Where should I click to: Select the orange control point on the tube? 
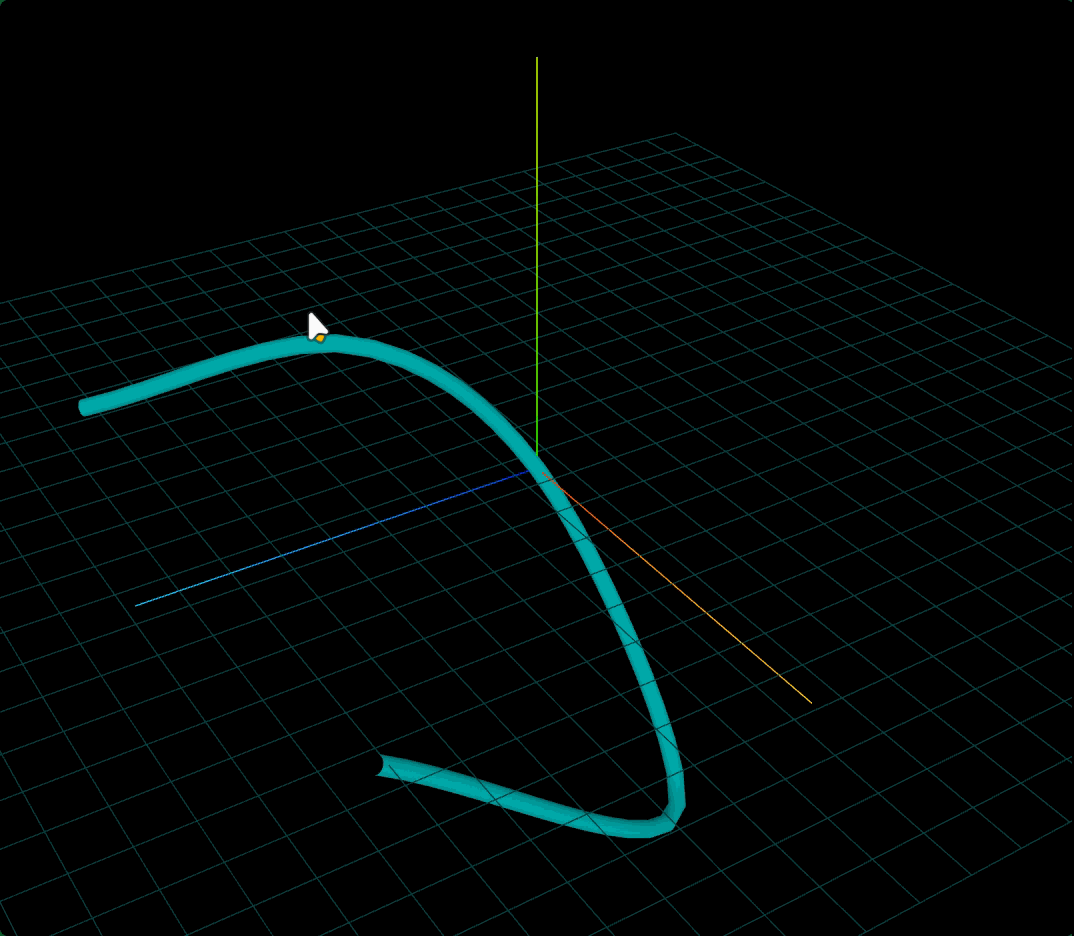pos(320,338)
